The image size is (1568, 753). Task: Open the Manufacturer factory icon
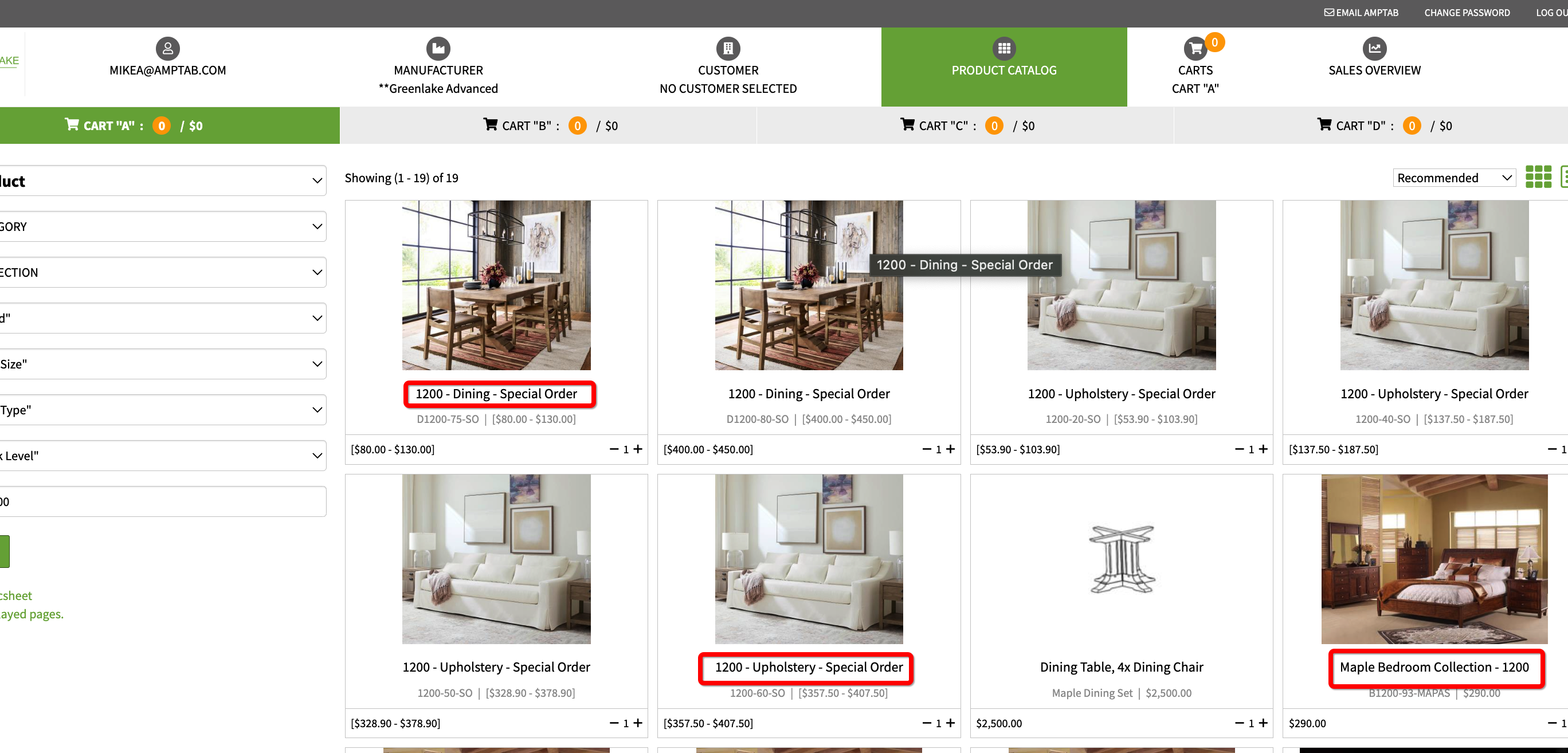point(438,48)
